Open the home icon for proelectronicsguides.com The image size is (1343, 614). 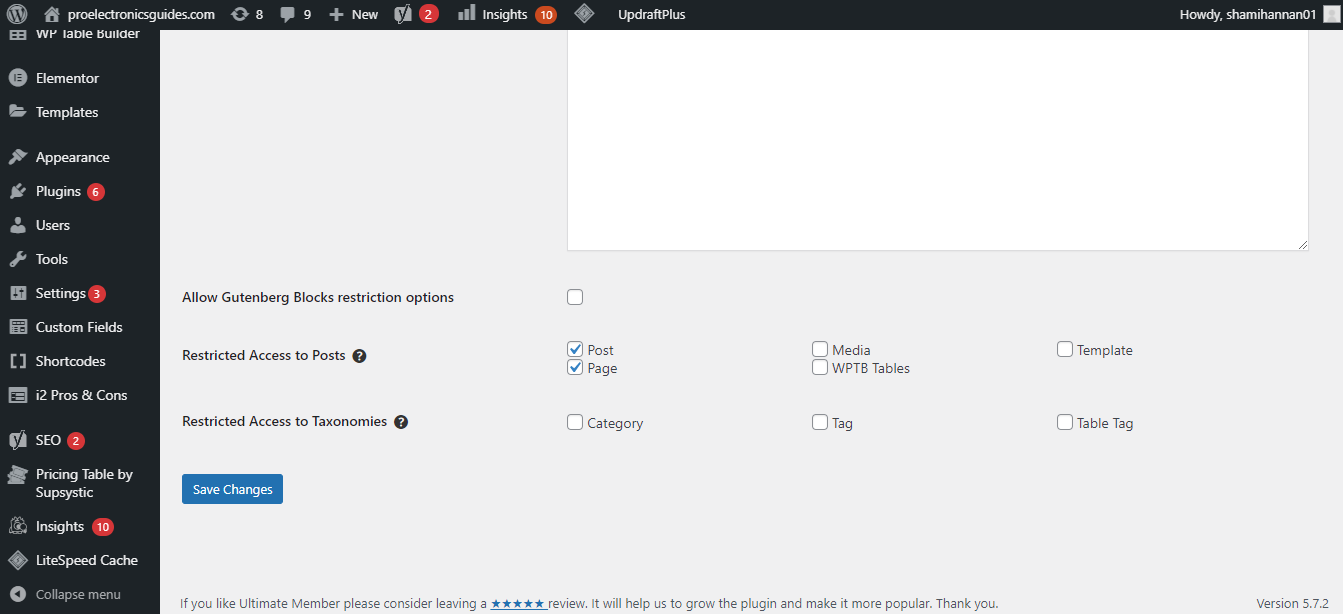coord(52,14)
